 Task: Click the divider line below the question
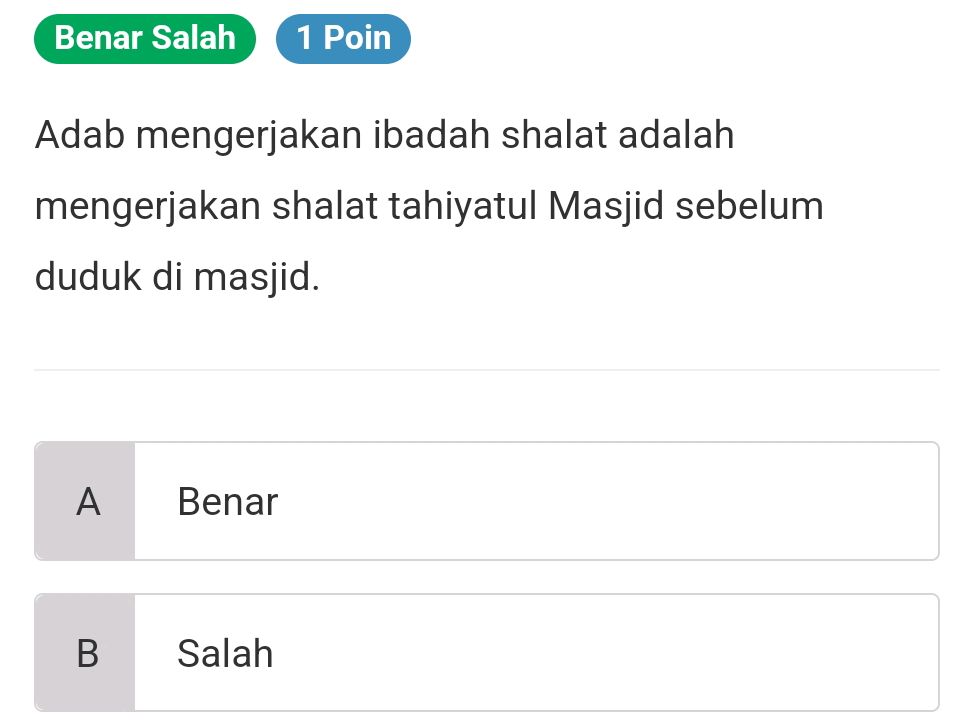(486, 370)
